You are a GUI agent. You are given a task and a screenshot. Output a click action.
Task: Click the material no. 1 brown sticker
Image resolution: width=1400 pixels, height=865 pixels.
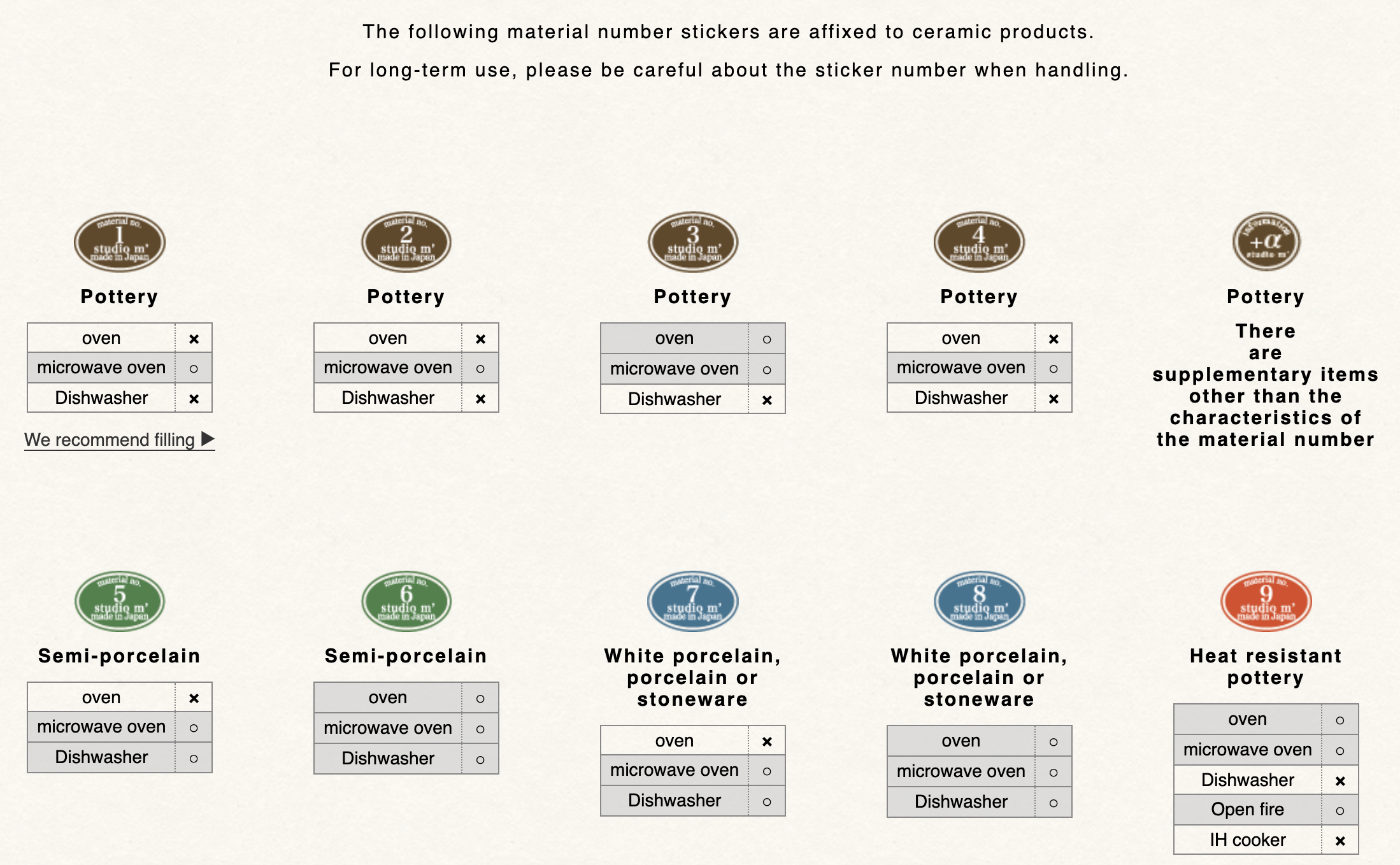click(120, 242)
